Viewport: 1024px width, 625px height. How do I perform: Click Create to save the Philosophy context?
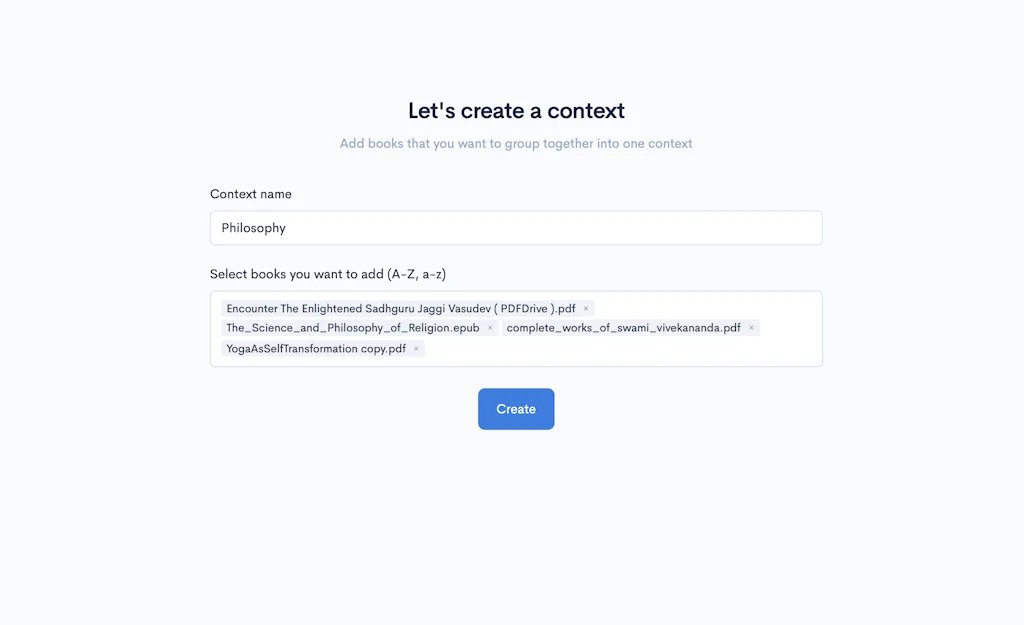pyautogui.click(x=516, y=408)
